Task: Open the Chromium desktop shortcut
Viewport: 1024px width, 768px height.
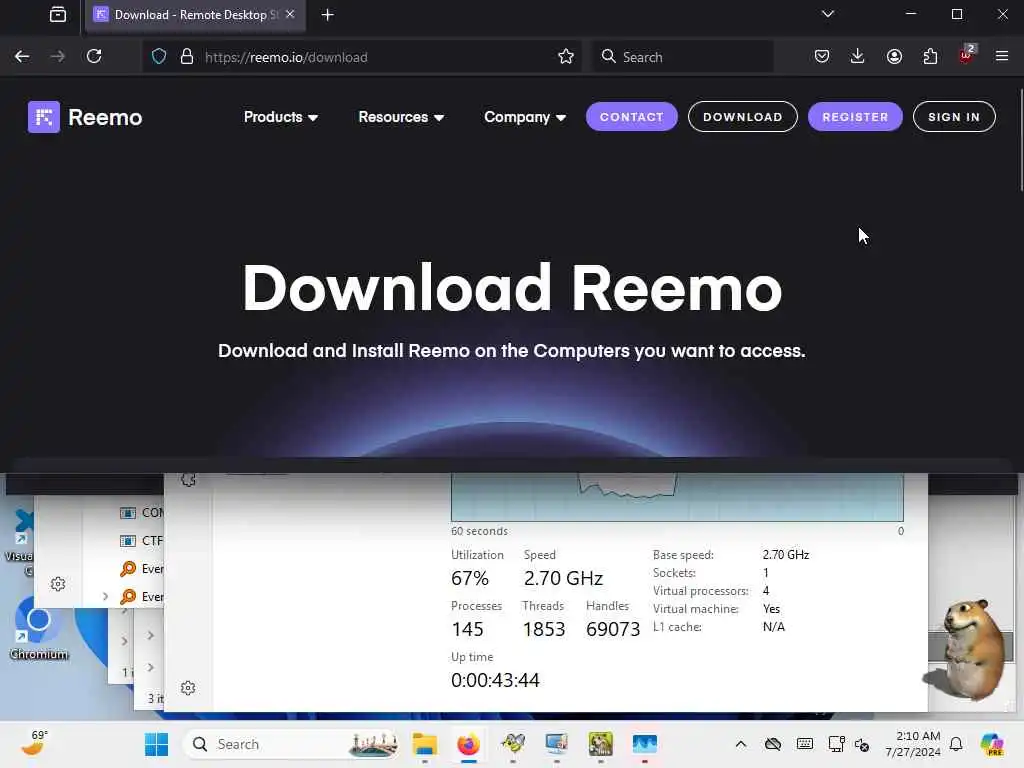Action: point(39,628)
